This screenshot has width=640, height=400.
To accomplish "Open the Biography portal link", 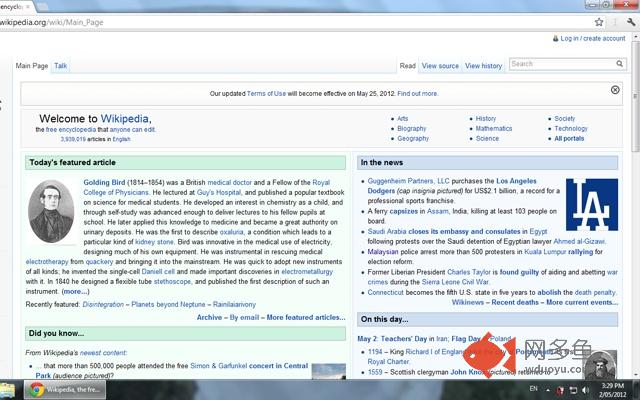I will pyautogui.click(x=411, y=129).
